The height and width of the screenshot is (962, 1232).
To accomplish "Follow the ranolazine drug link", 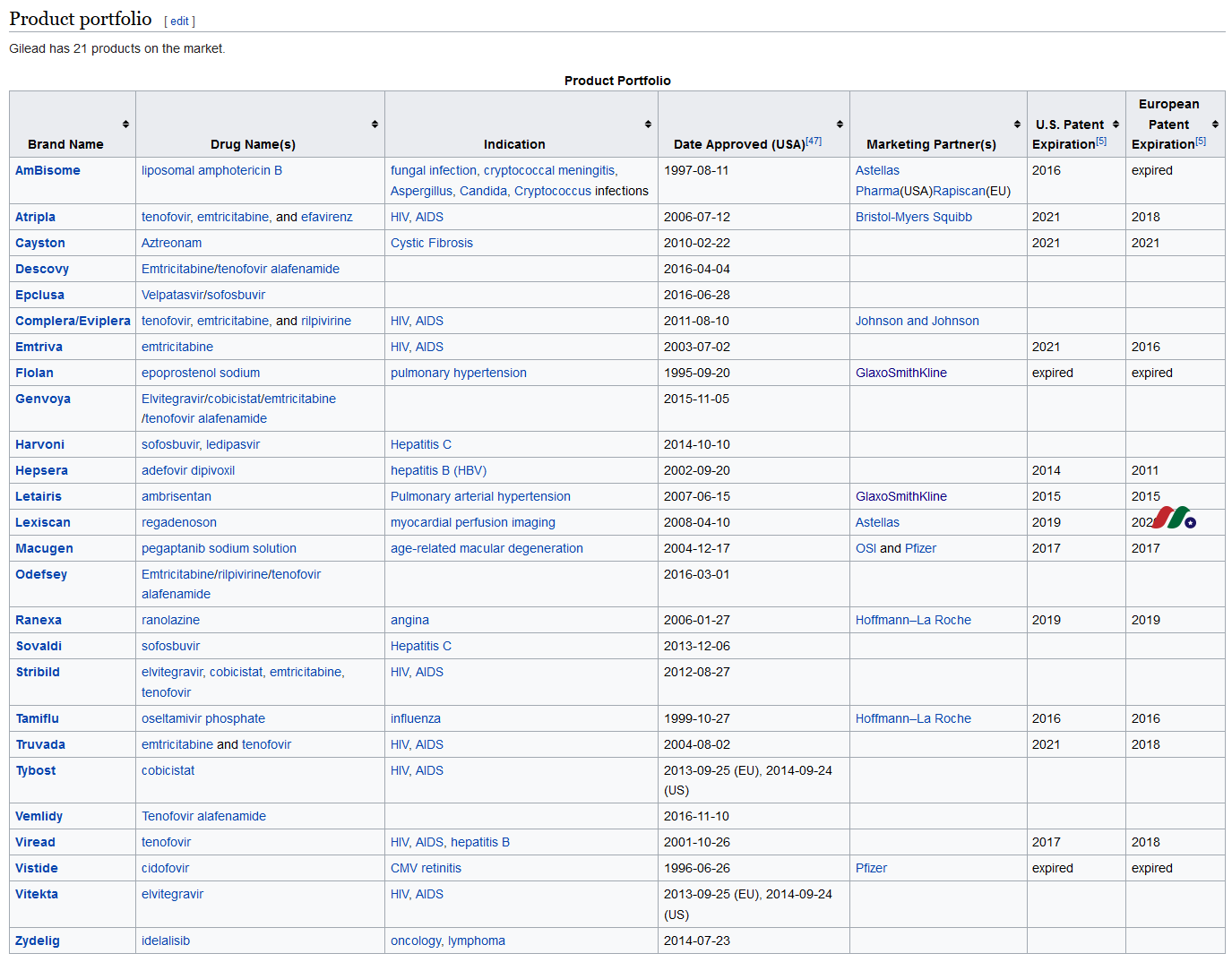I will tap(170, 620).
